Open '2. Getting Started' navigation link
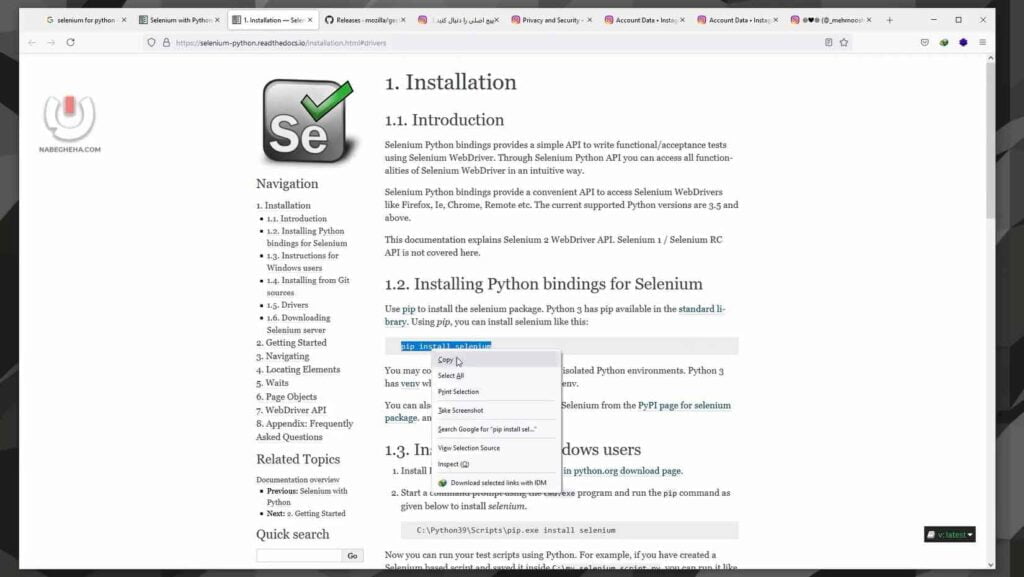 (x=291, y=343)
